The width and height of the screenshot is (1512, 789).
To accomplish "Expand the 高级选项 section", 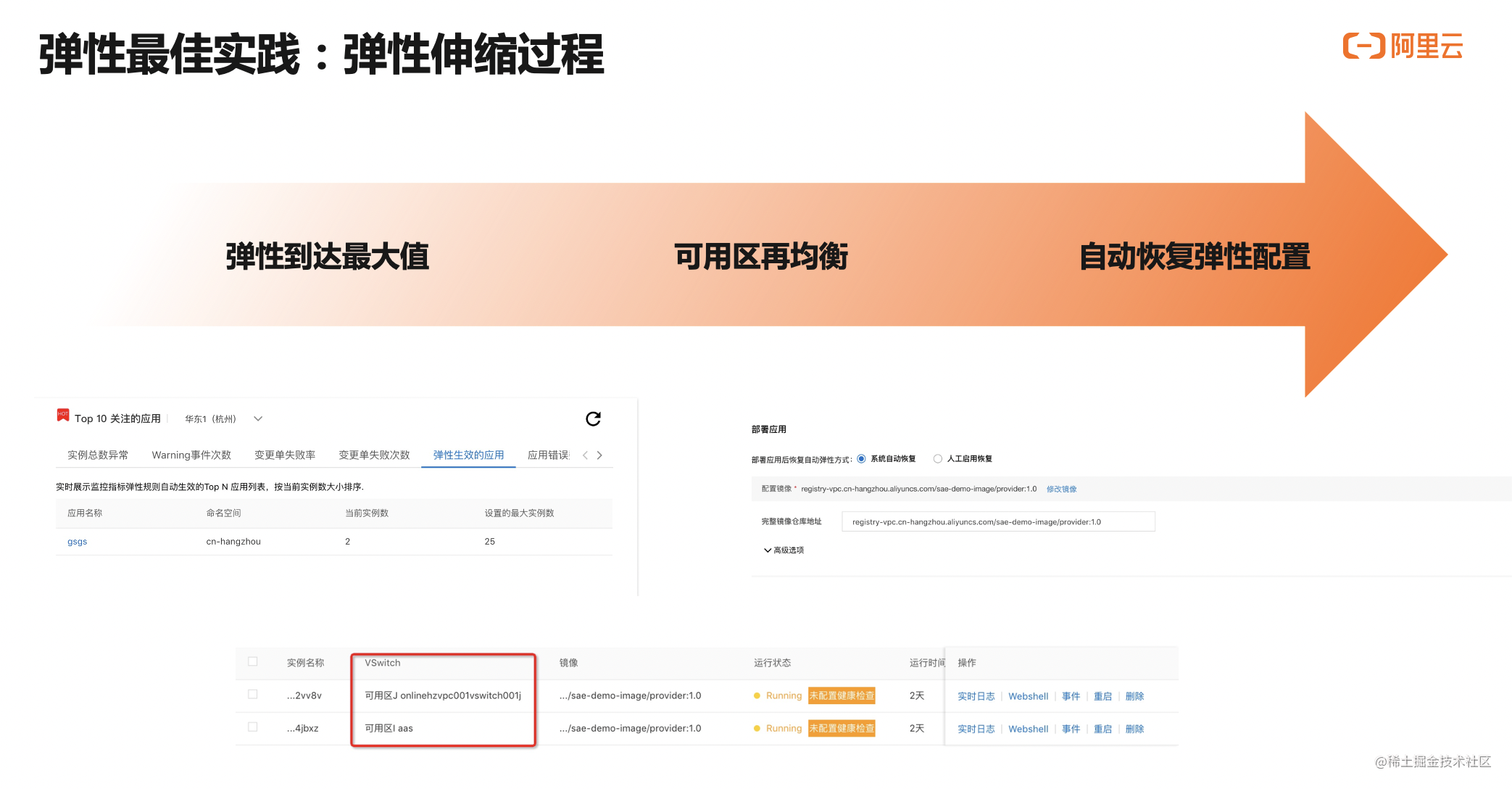I will [784, 550].
